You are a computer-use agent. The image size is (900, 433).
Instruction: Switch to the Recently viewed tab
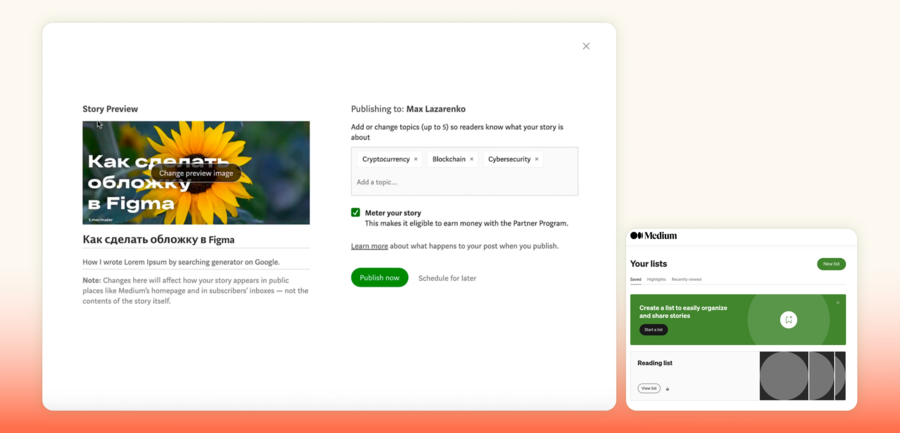coord(686,279)
